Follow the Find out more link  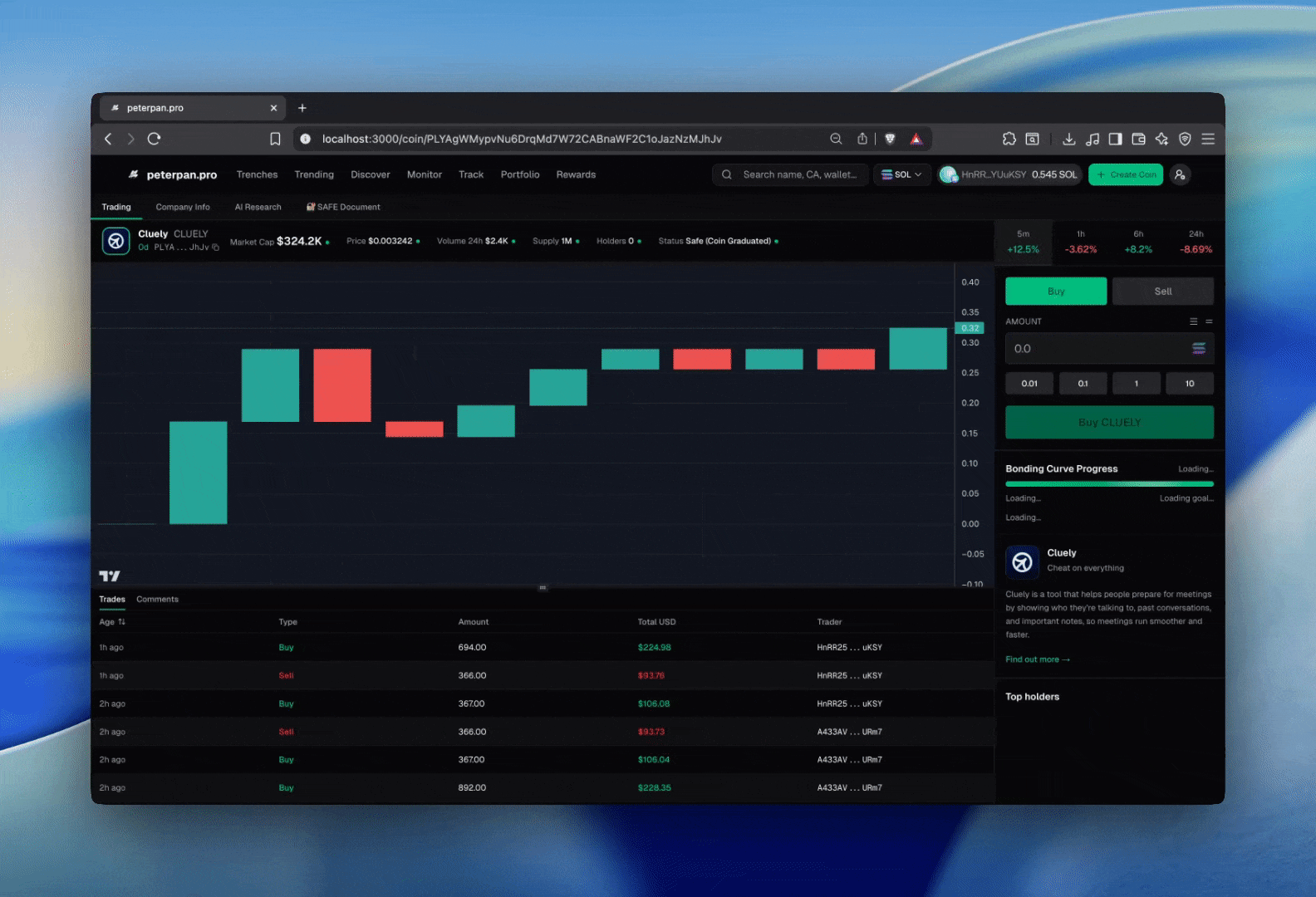(1038, 659)
